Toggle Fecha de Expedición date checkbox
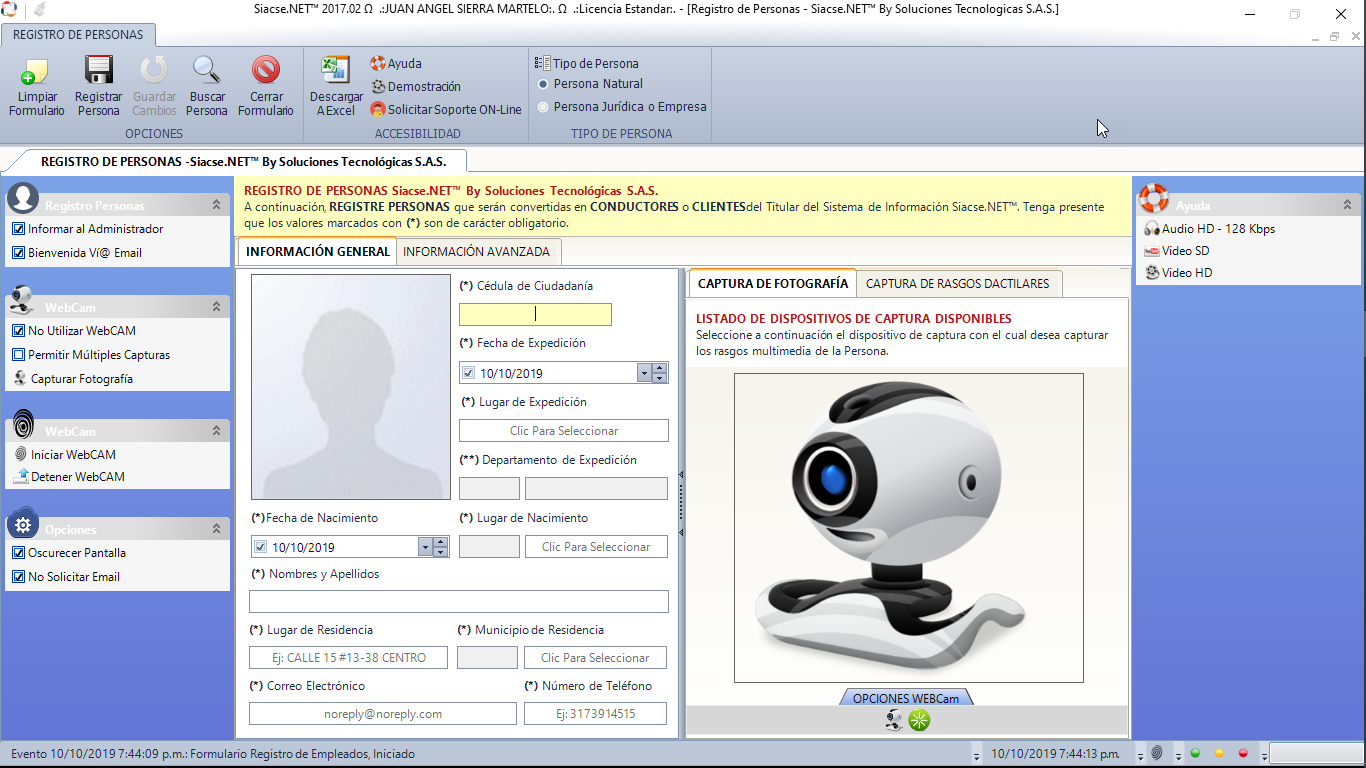 click(469, 373)
